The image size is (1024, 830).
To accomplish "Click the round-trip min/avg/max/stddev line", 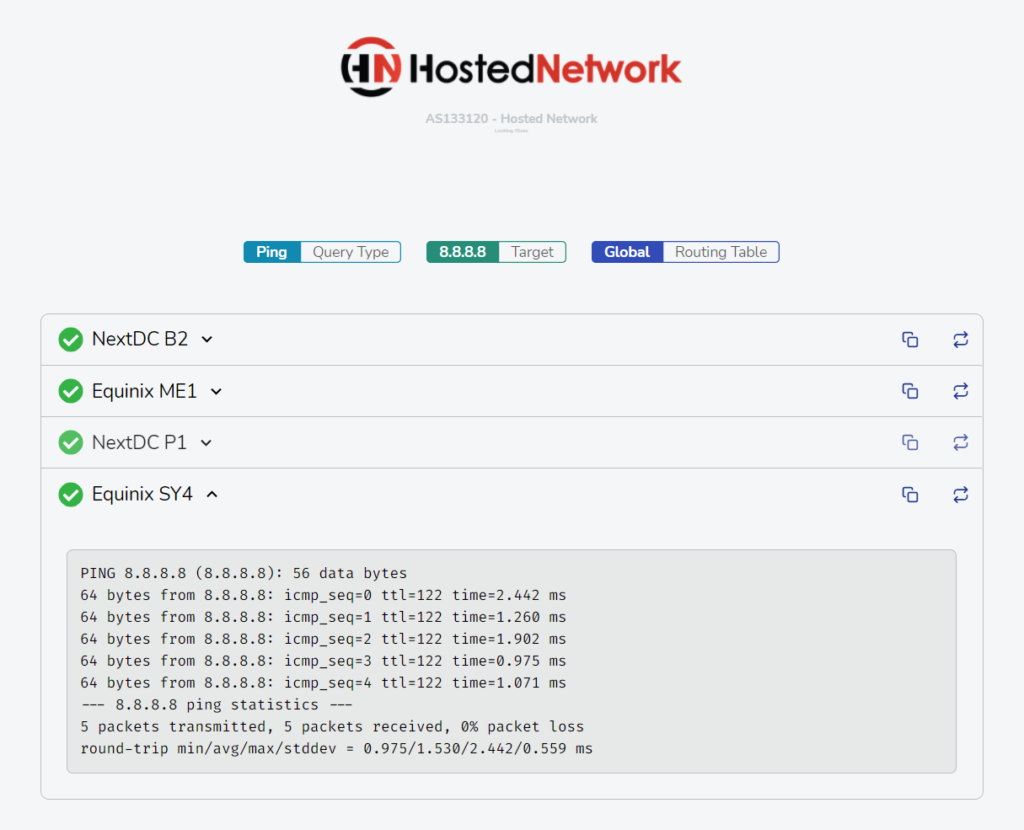I will coord(336,748).
